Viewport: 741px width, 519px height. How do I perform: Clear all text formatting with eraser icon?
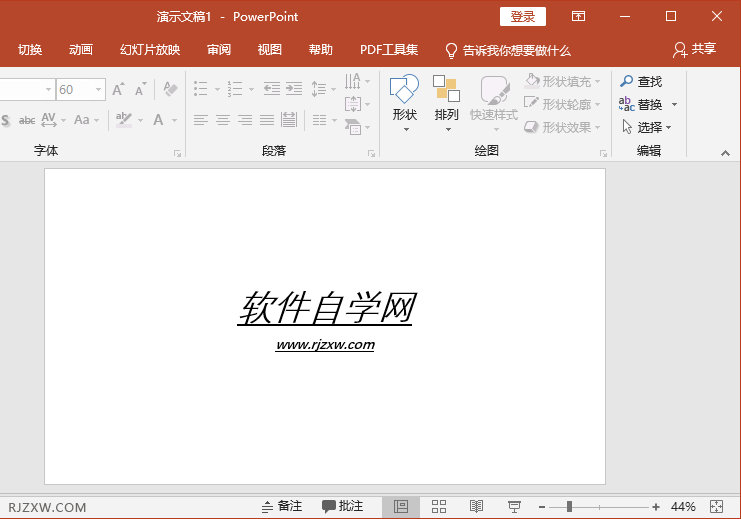pos(169,90)
